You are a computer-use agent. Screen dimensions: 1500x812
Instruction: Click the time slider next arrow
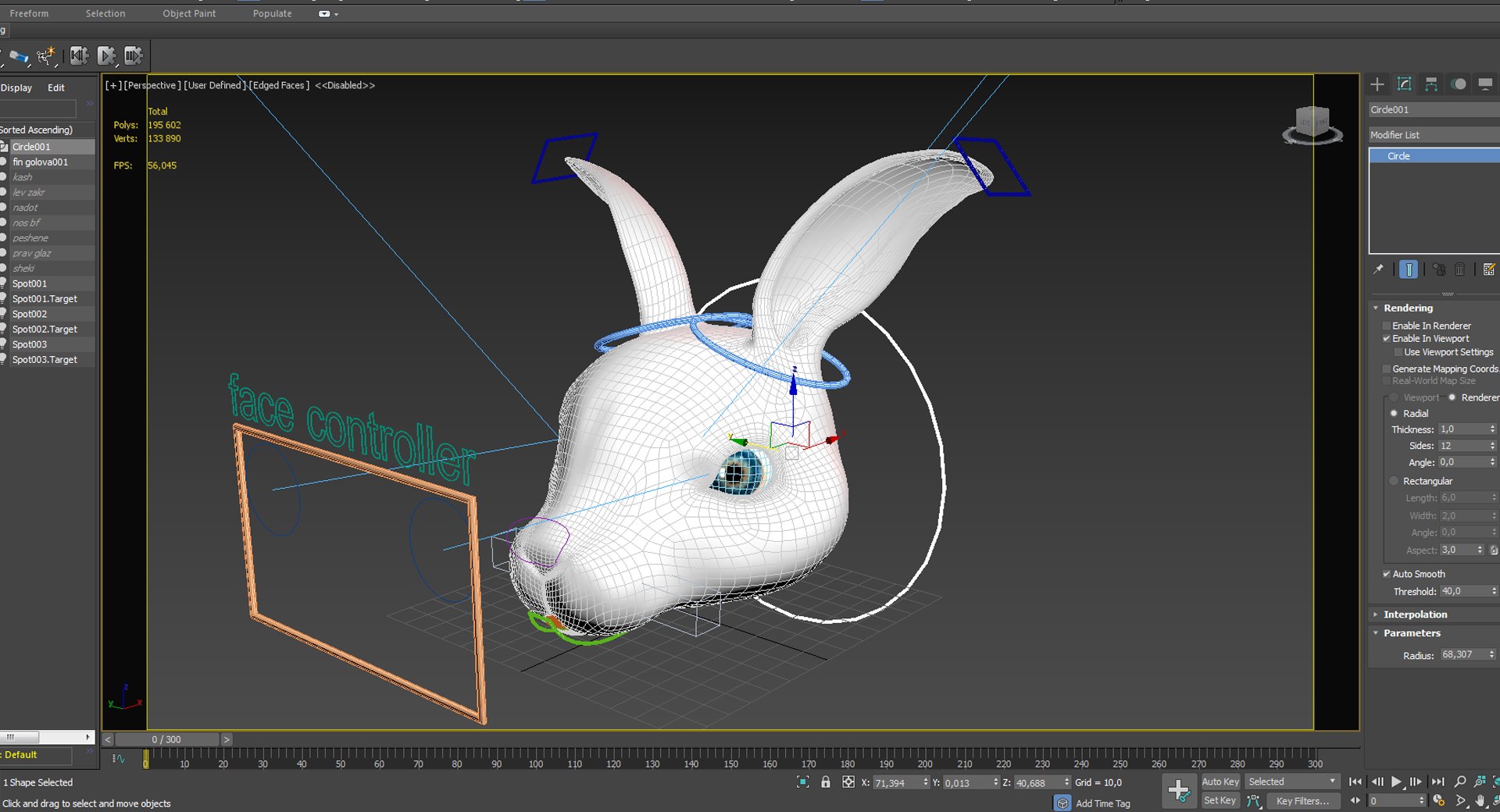[227, 739]
